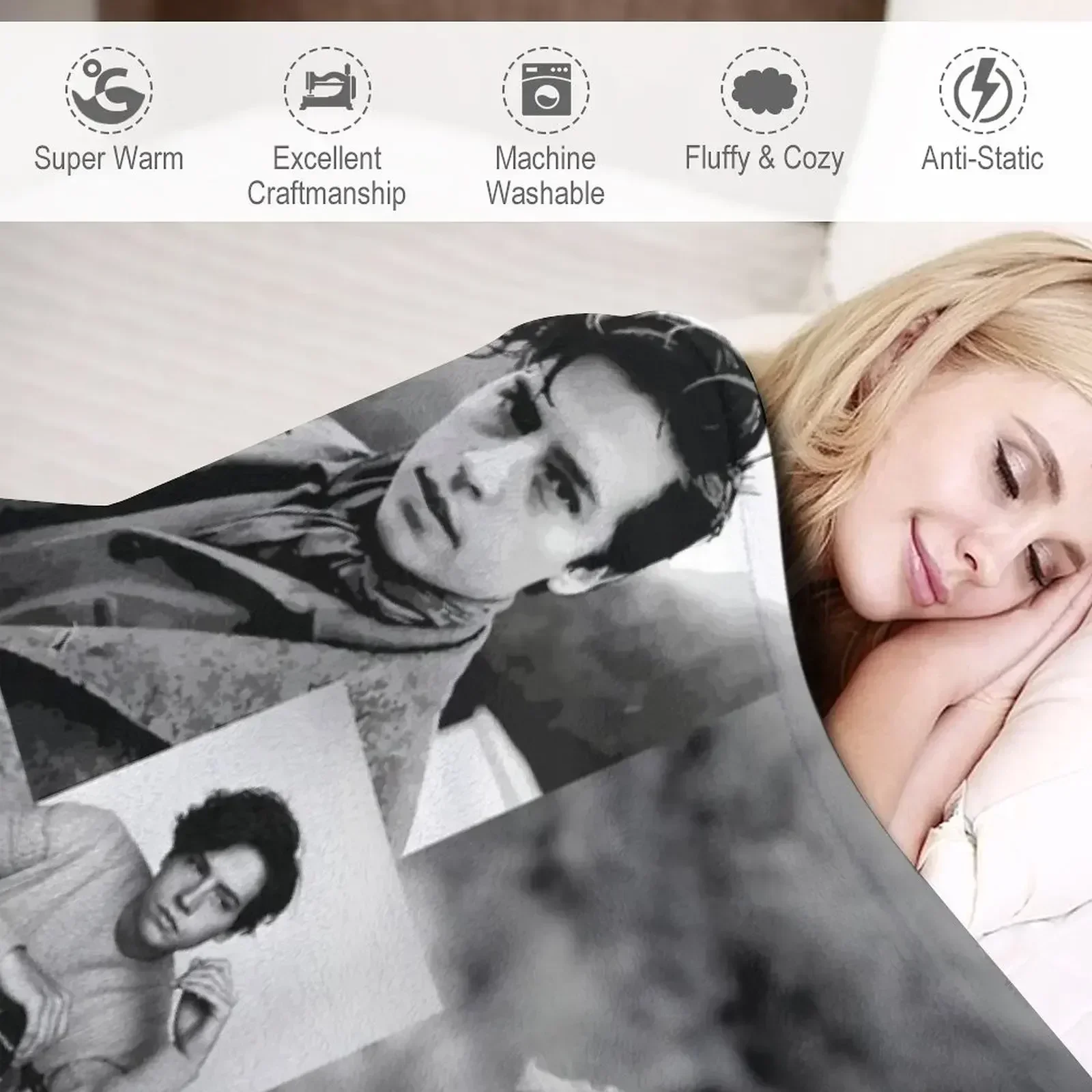This screenshot has height=1092, width=1092.
Task: Select the "Fluffy & Cozy" caption
Action: (x=764, y=159)
